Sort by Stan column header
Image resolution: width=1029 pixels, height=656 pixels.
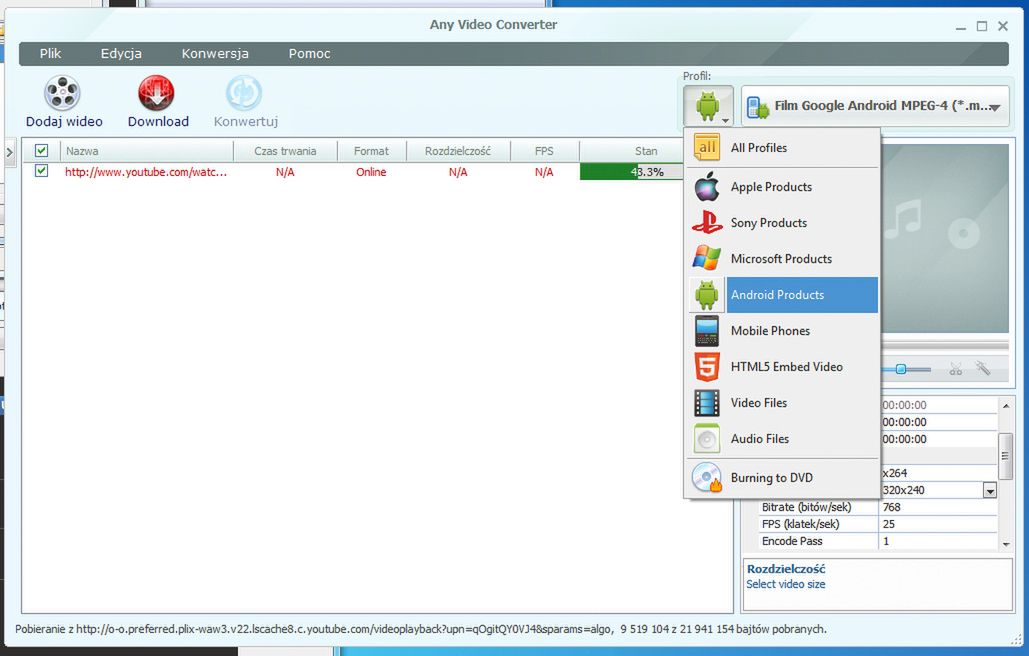coord(631,151)
